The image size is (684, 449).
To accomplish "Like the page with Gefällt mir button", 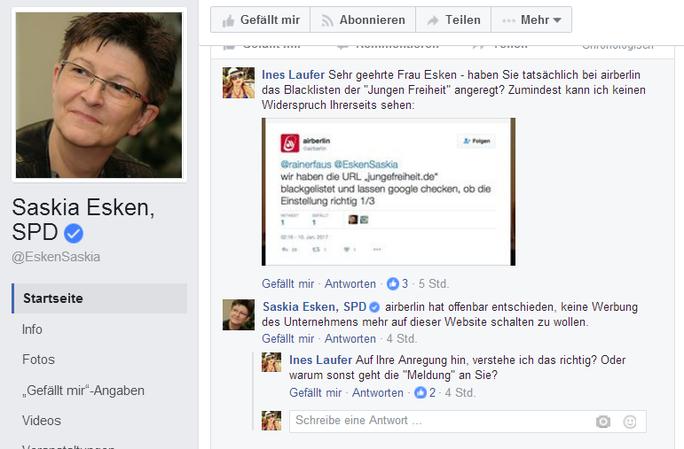I will [x=260, y=20].
